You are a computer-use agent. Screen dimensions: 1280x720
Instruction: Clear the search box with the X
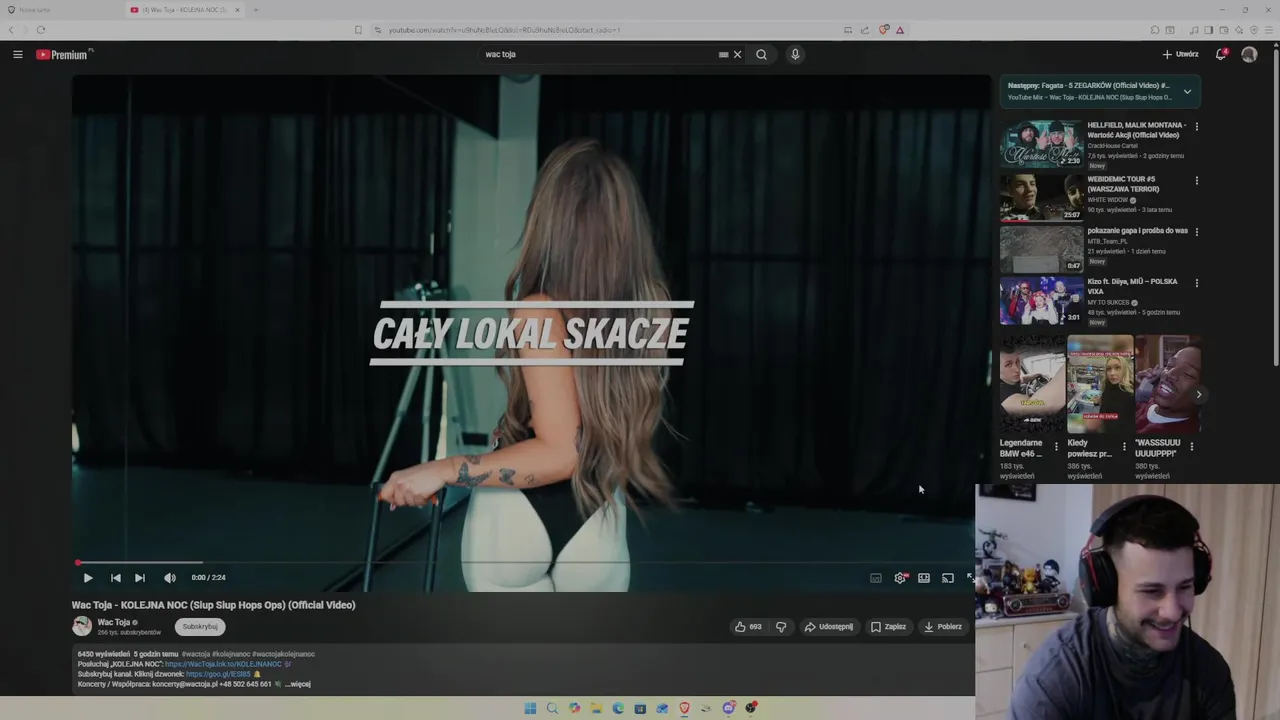[738, 55]
